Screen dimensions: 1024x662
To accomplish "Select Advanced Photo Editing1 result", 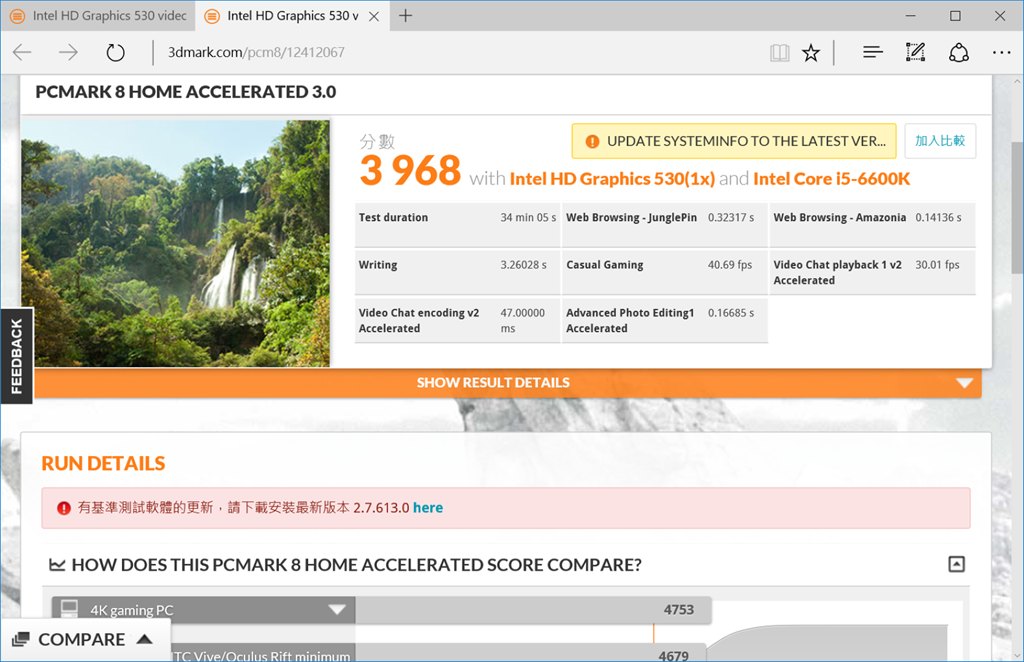I will pyautogui.click(x=665, y=320).
